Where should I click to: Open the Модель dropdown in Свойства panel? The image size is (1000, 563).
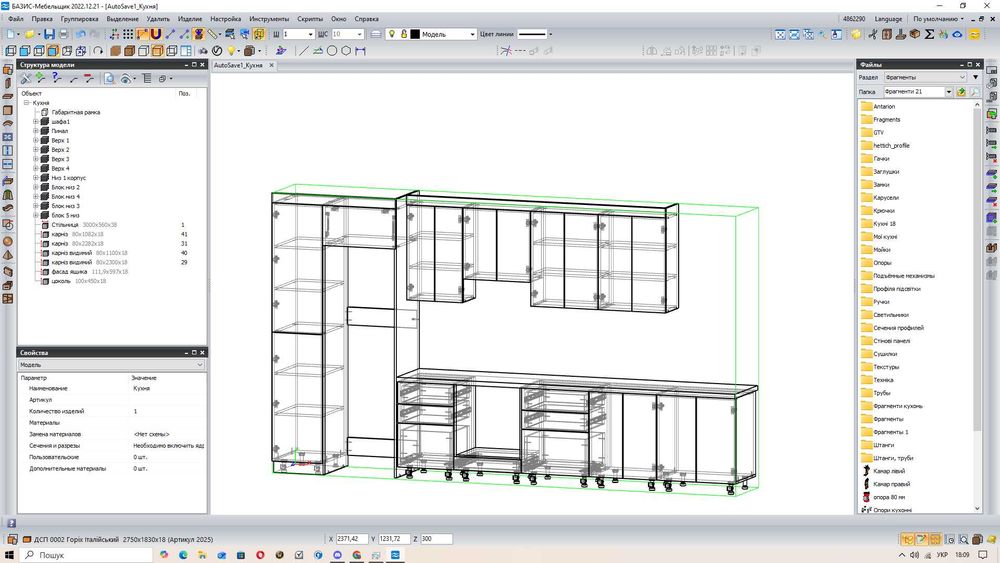click(111, 365)
